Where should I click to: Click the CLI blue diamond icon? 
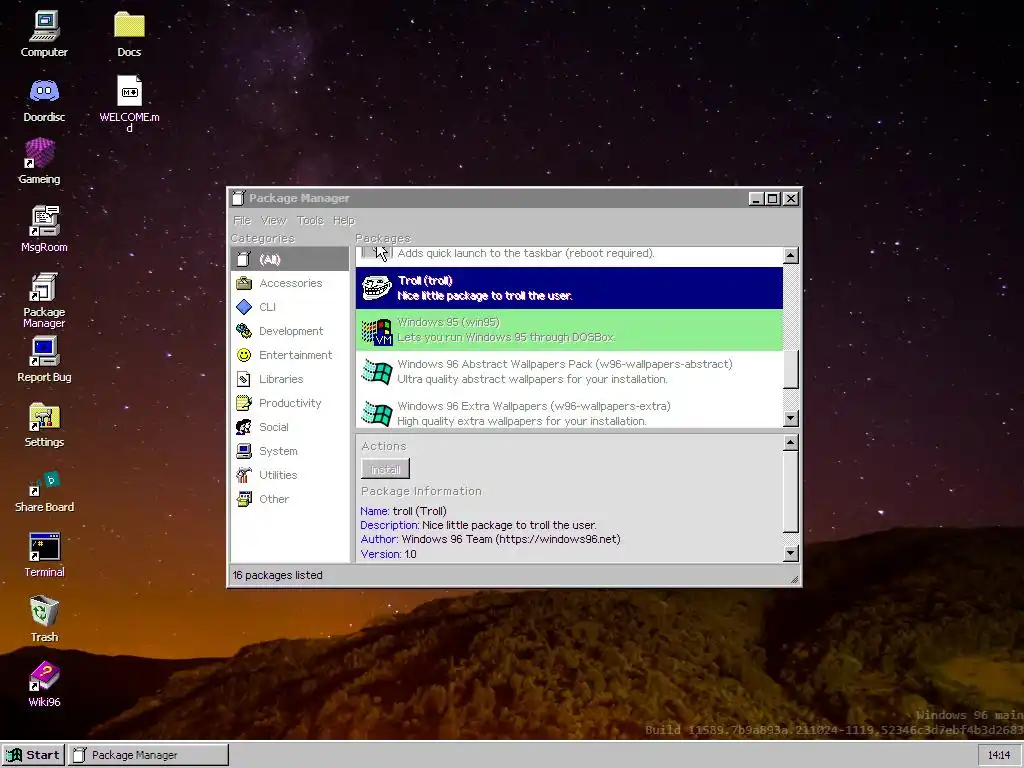coord(244,307)
